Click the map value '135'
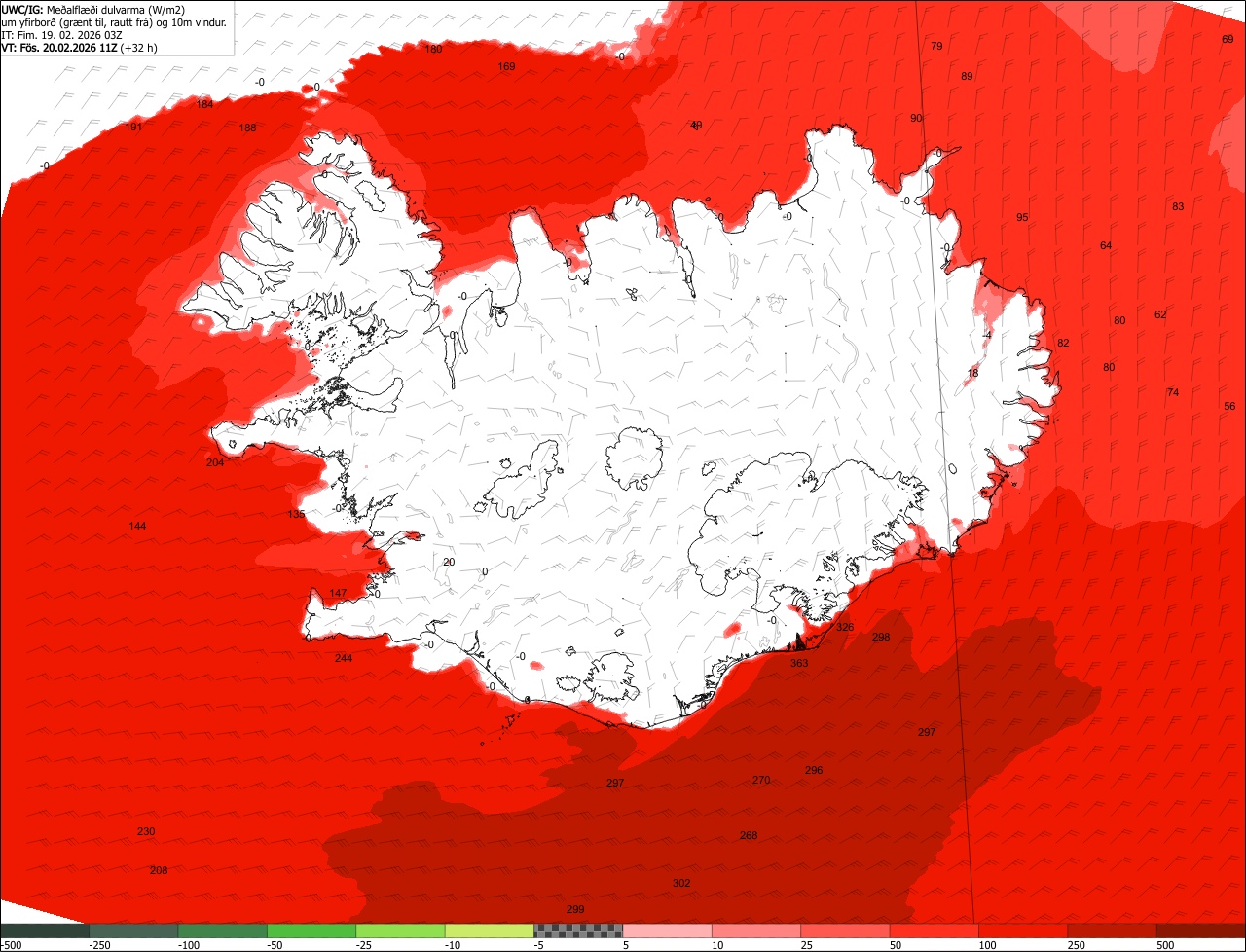 coord(297,514)
